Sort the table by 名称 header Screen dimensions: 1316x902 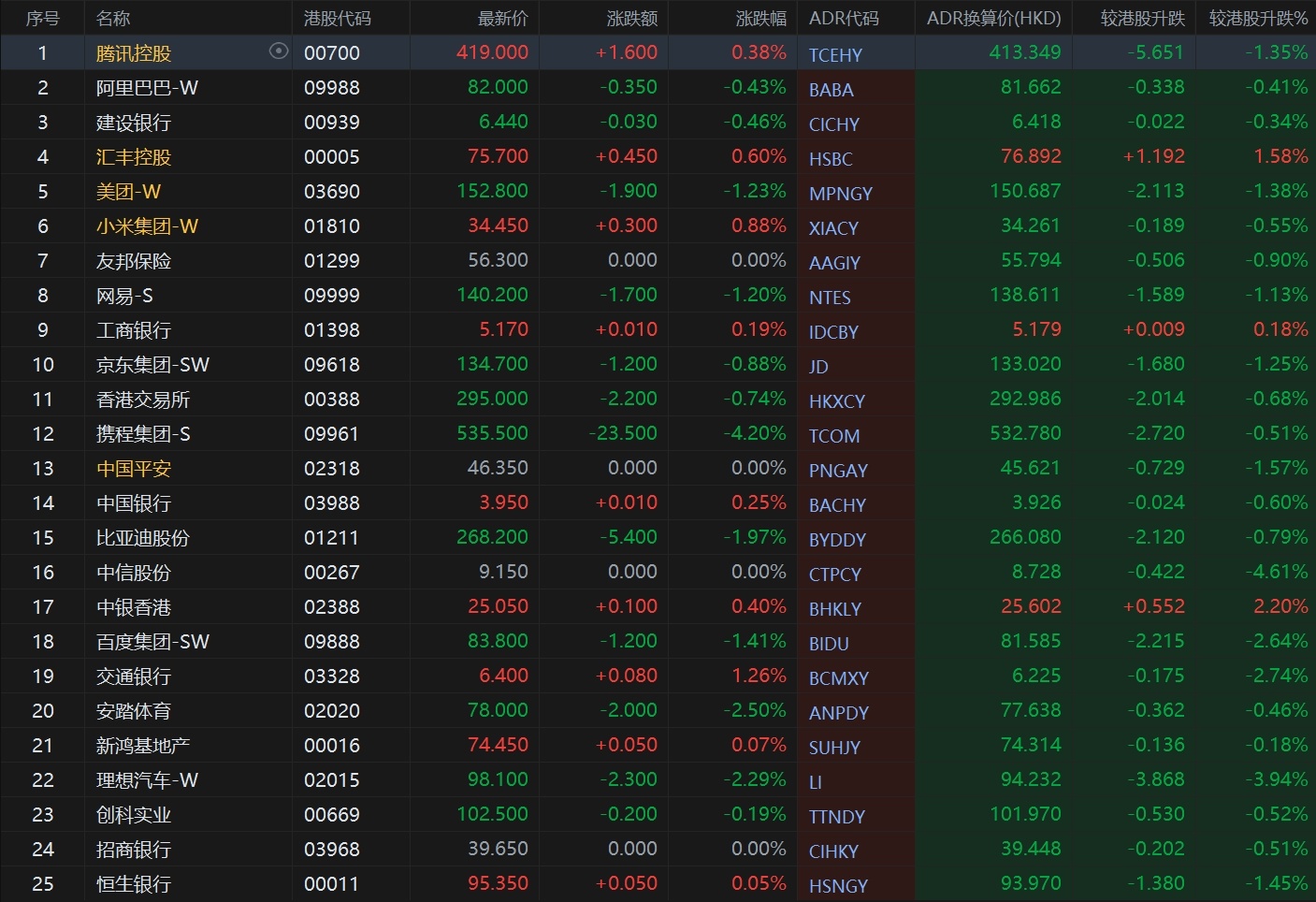tap(113, 18)
